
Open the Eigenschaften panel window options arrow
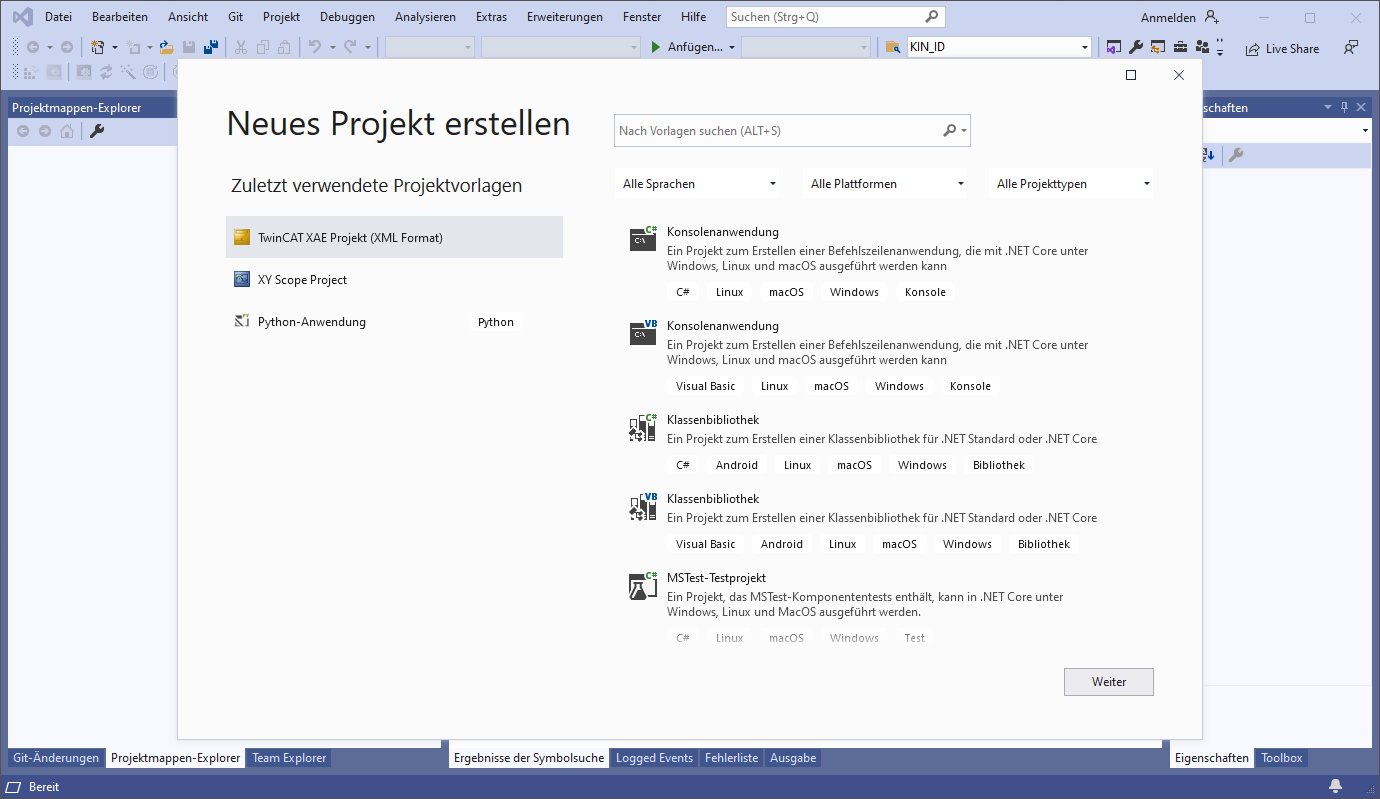coord(1328,107)
